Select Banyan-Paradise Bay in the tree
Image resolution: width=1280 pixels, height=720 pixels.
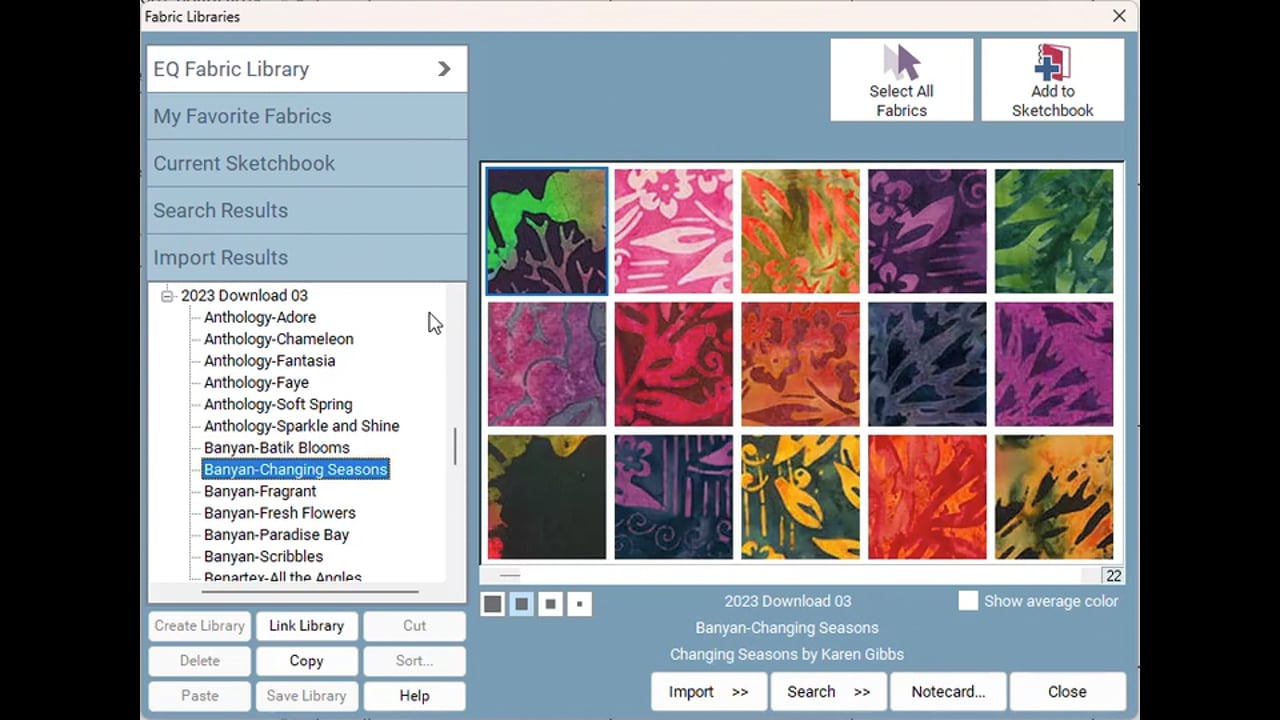point(276,535)
